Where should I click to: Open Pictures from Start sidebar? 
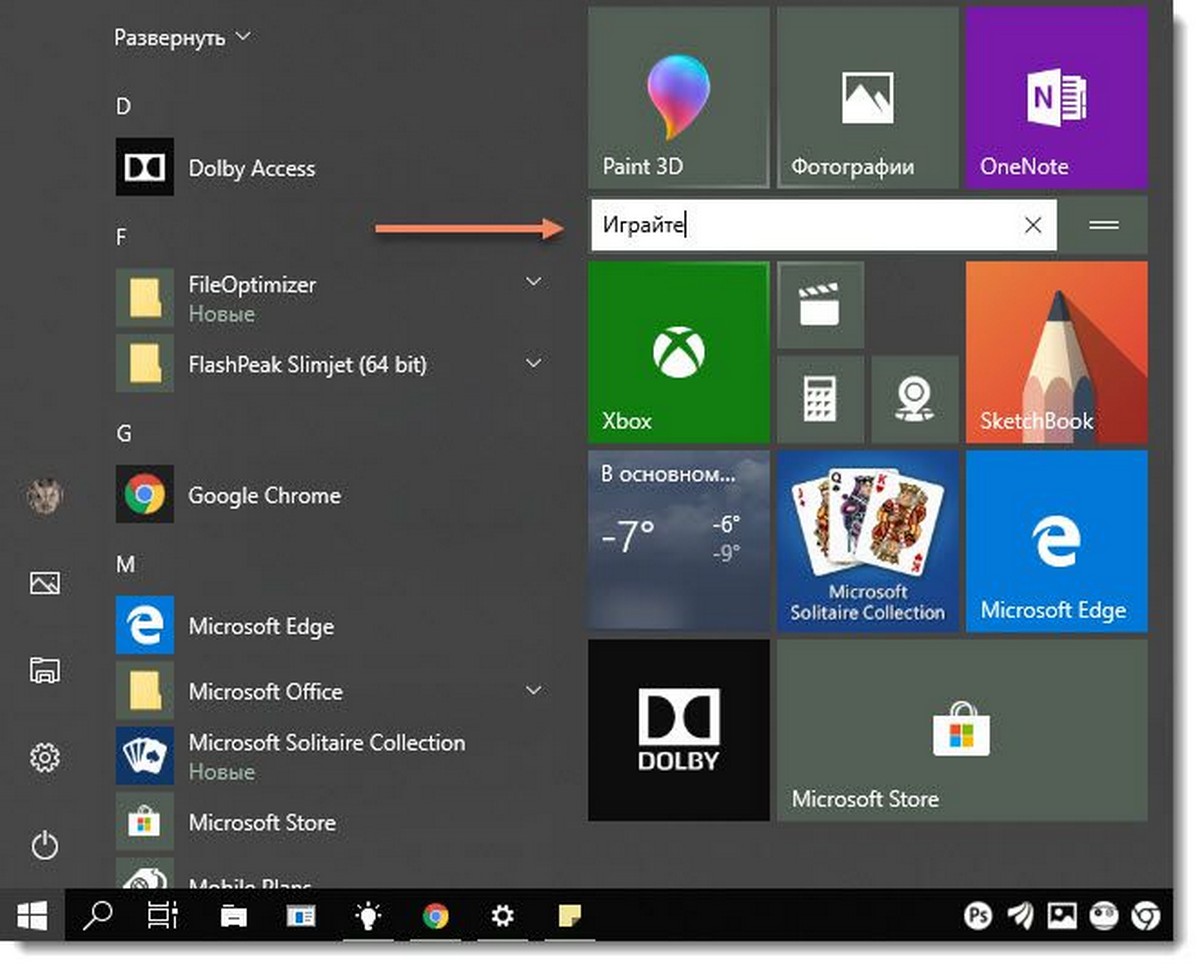click(44, 583)
